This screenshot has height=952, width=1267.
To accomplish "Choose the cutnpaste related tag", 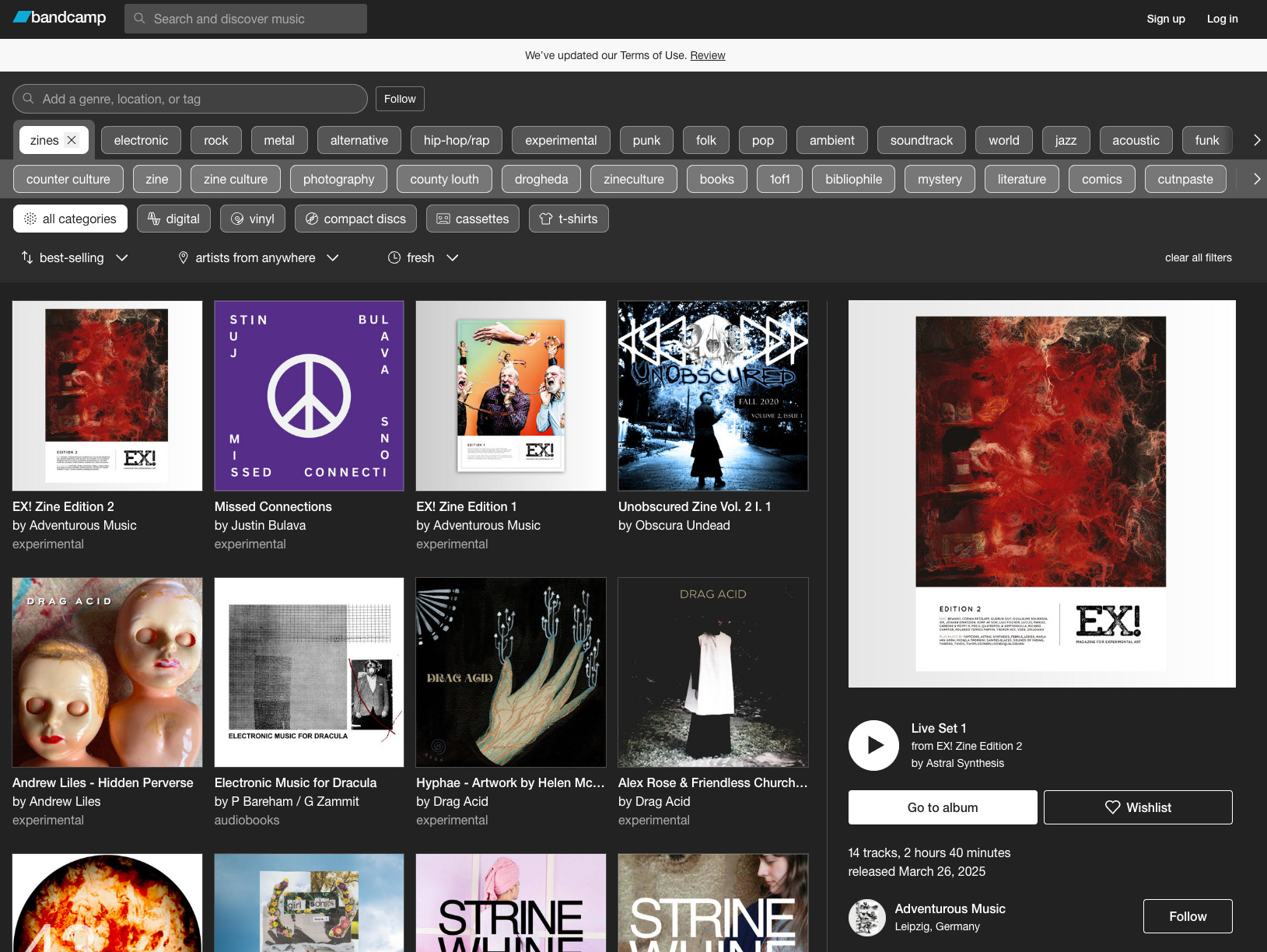I will (x=1185, y=179).
